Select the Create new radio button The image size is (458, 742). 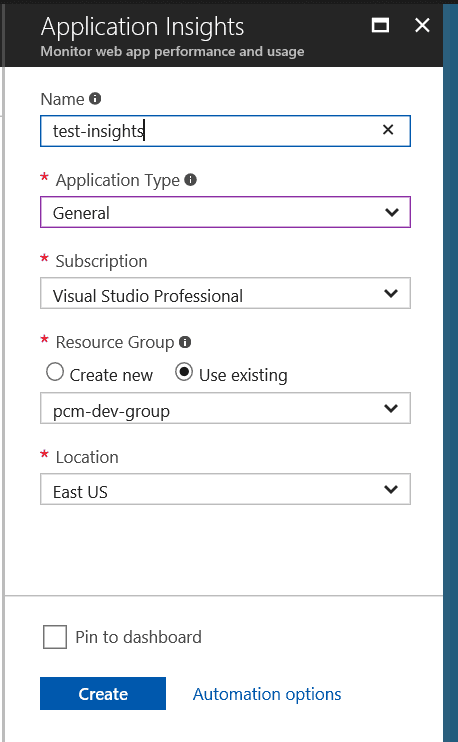click(55, 372)
